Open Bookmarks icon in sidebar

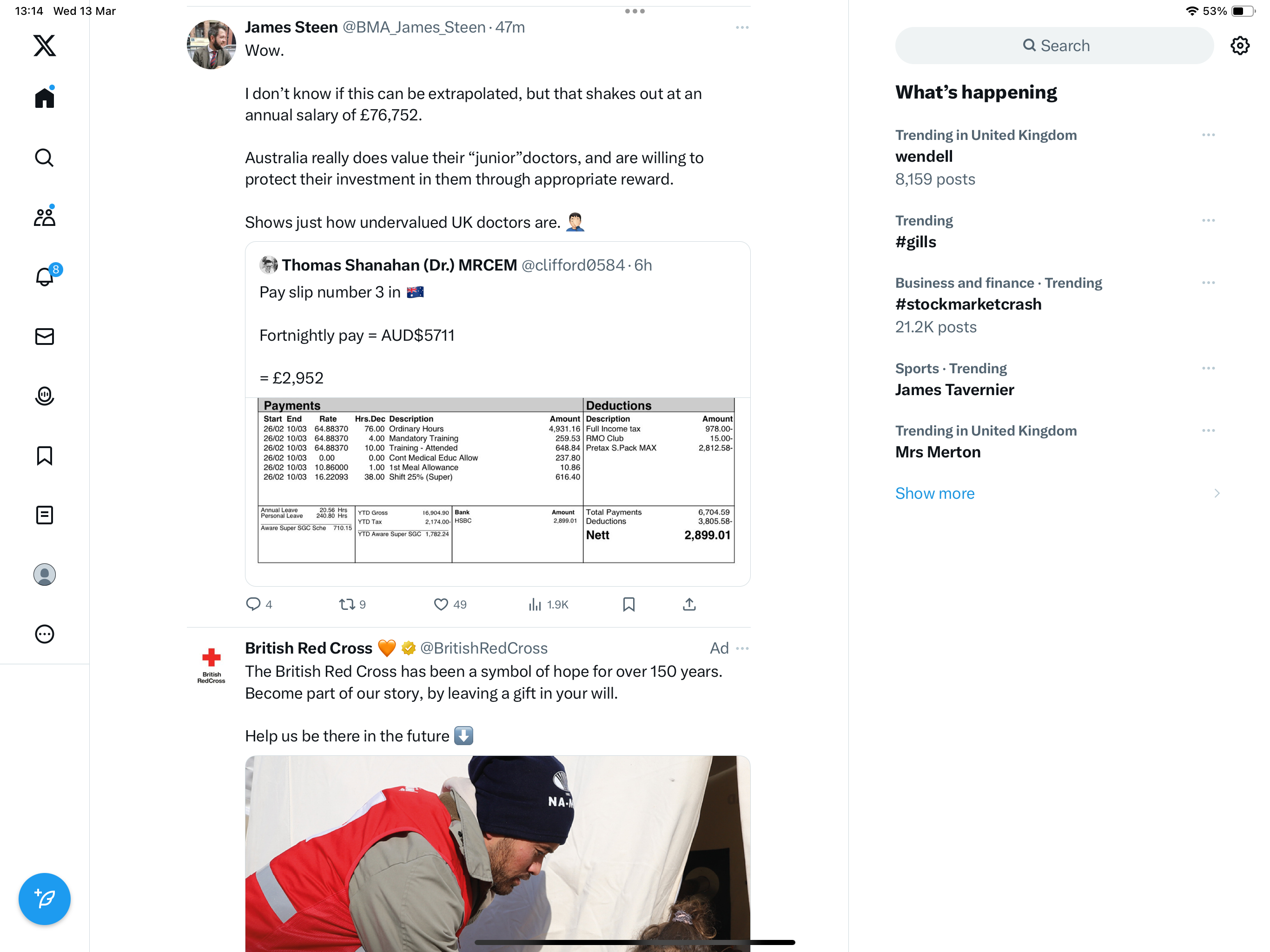(44, 456)
